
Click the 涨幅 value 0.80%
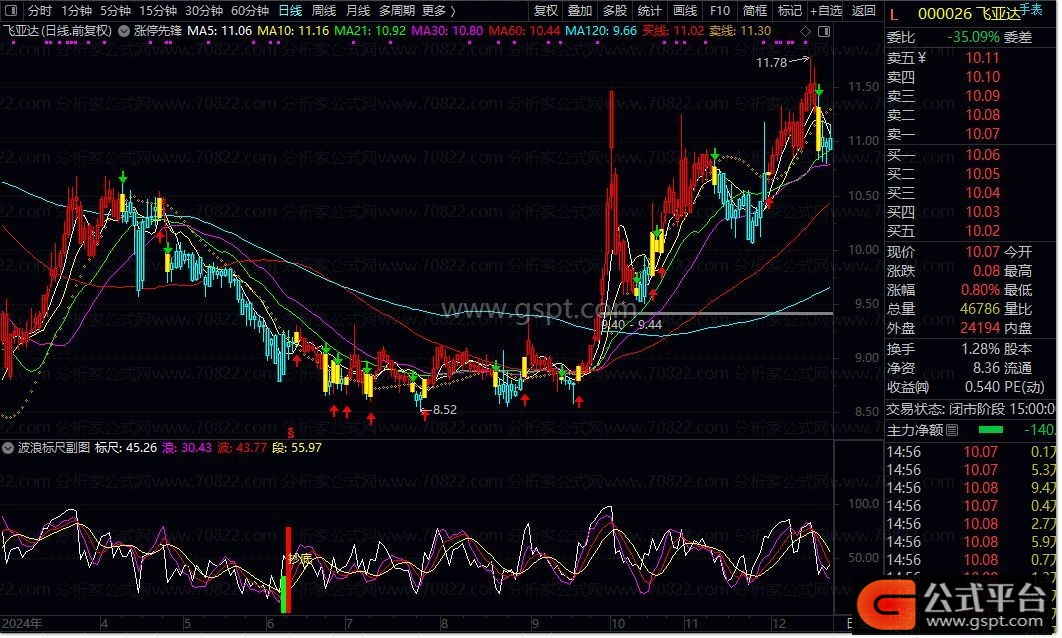point(980,290)
